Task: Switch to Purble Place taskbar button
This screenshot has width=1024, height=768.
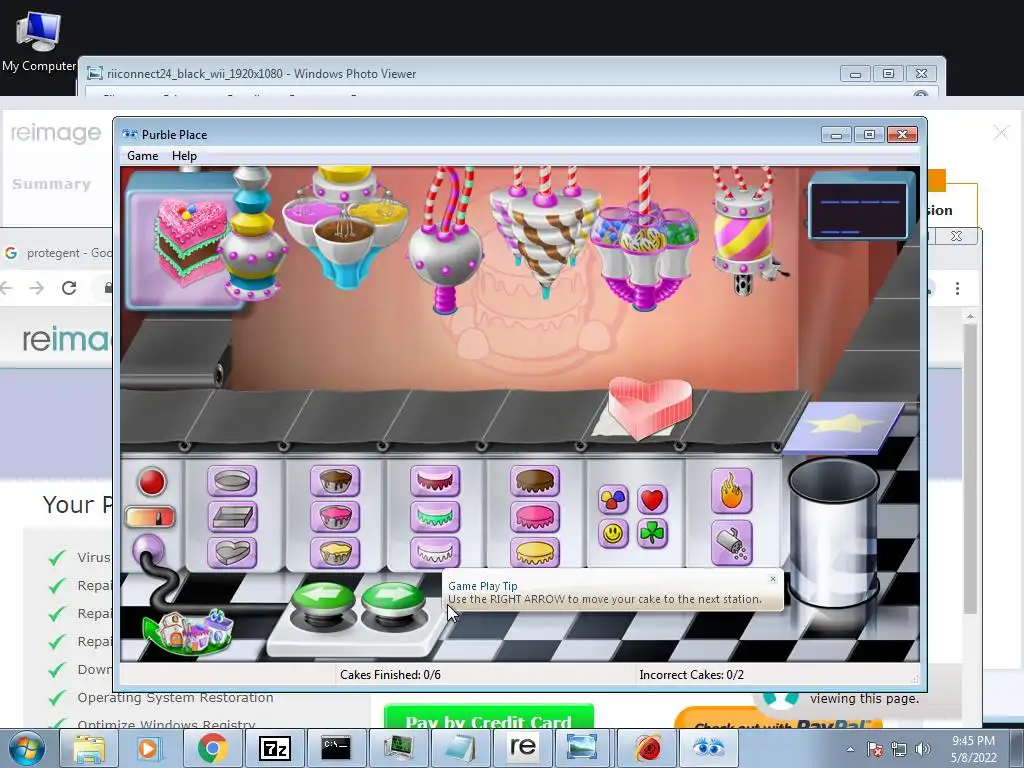Action: click(x=708, y=748)
